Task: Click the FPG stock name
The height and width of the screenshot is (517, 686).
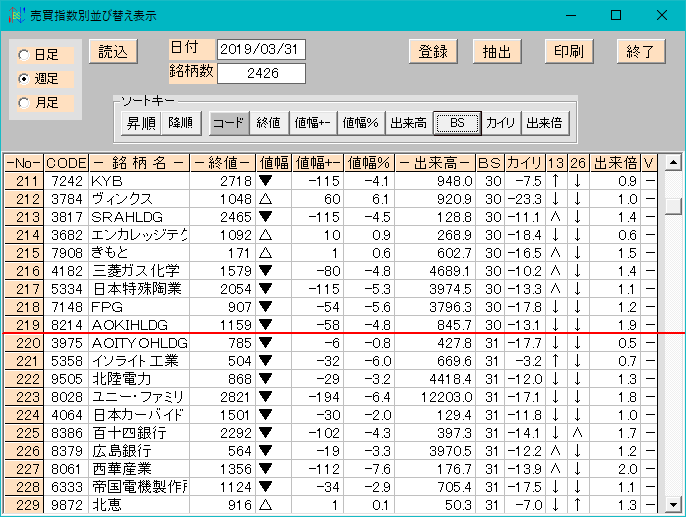Action: [x=107, y=307]
